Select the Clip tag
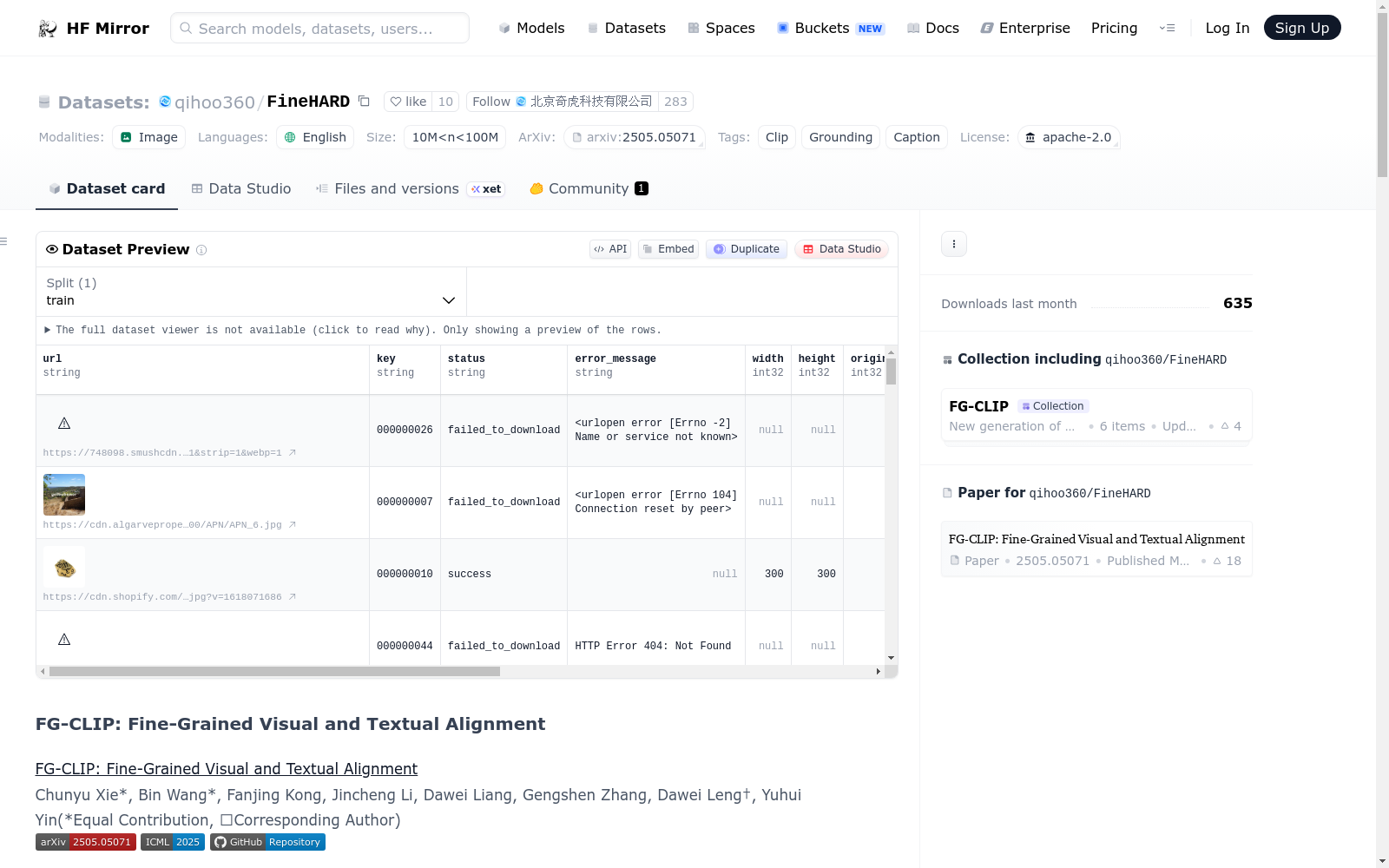The width and height of the screenshot is (1389, 868). 777,137
